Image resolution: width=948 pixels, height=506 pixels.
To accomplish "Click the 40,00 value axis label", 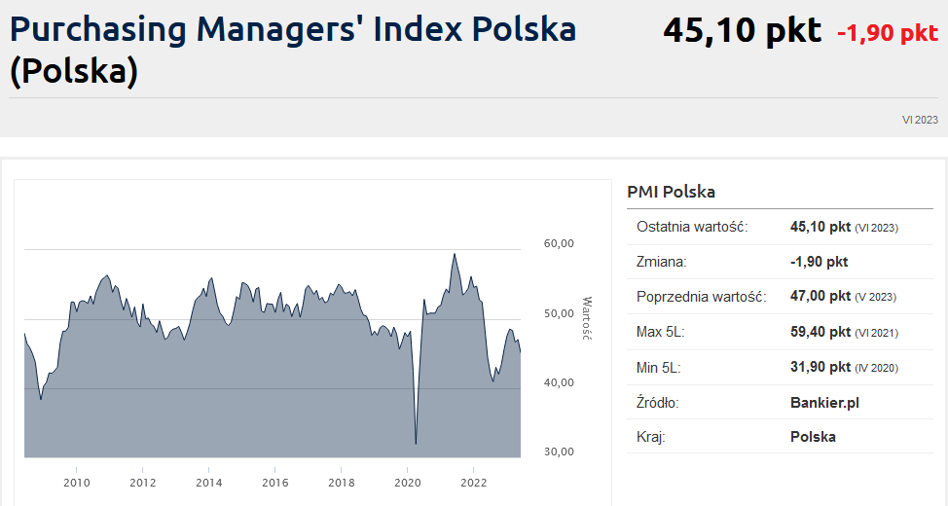I will [x=558, y=382].
